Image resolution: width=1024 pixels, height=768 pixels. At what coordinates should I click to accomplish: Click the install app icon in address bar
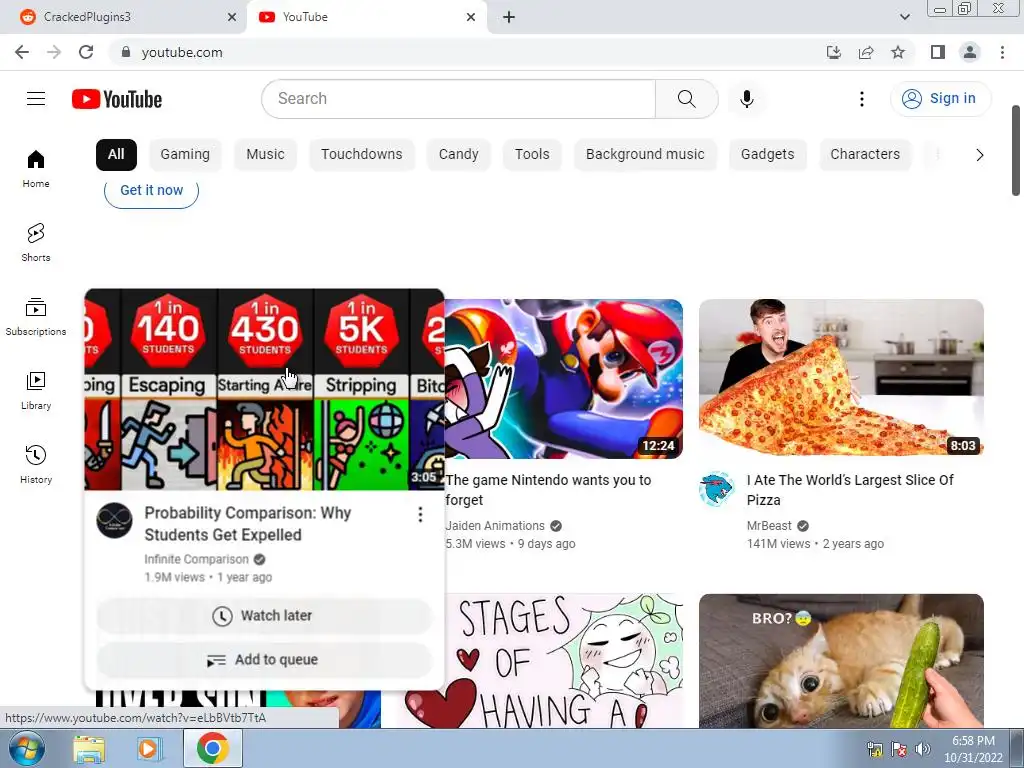(834, 52)
